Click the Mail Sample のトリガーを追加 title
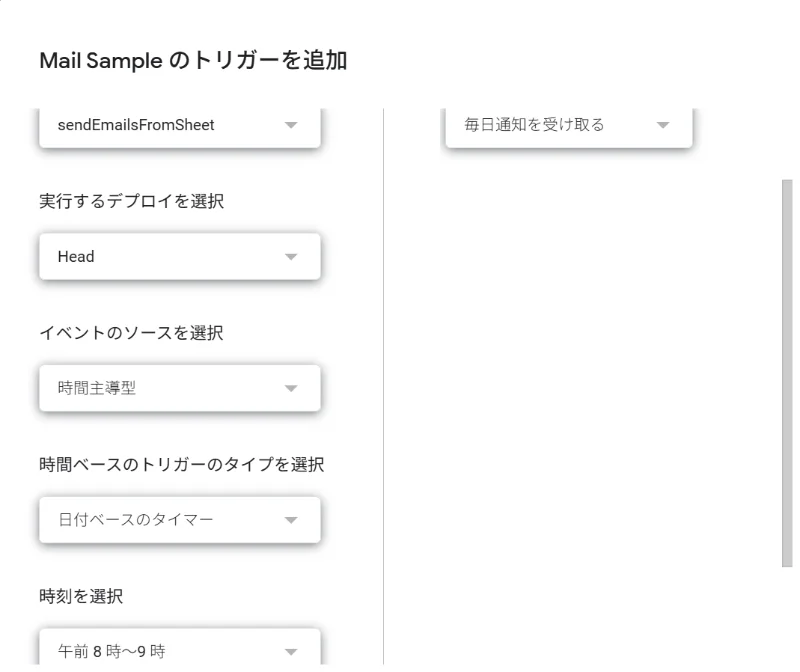Viewport: 800px width, 672px height. pyautogui.click(x=193, y=61)
